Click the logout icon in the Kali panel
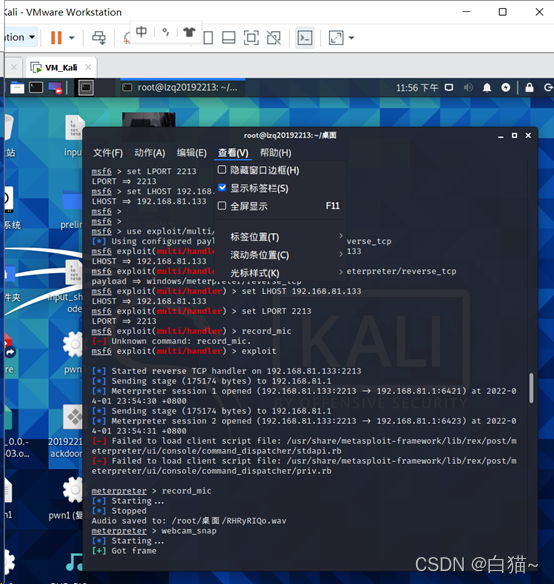The height and width of the screenshot is (584, 554). point(548,88)
